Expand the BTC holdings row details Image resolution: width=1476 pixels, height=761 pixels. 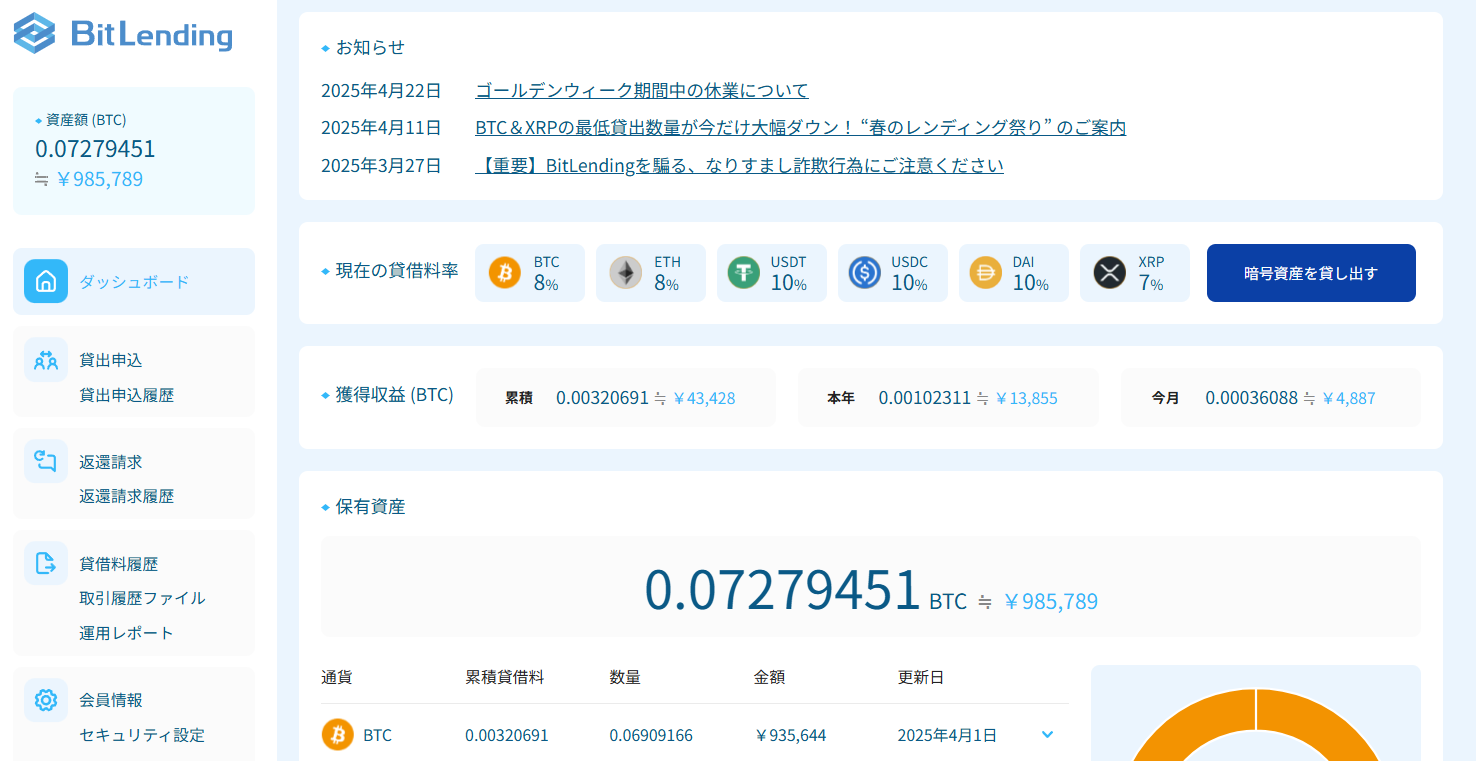point(1047,734)
